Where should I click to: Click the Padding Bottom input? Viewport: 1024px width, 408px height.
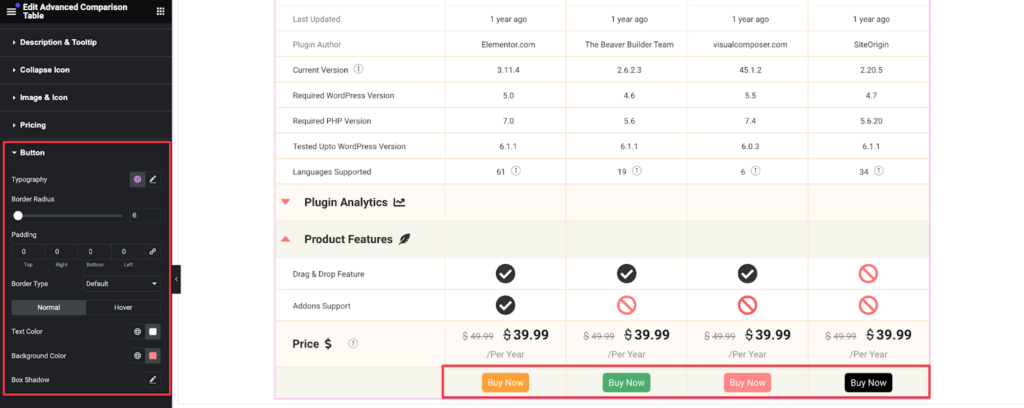tap(95, 251)
